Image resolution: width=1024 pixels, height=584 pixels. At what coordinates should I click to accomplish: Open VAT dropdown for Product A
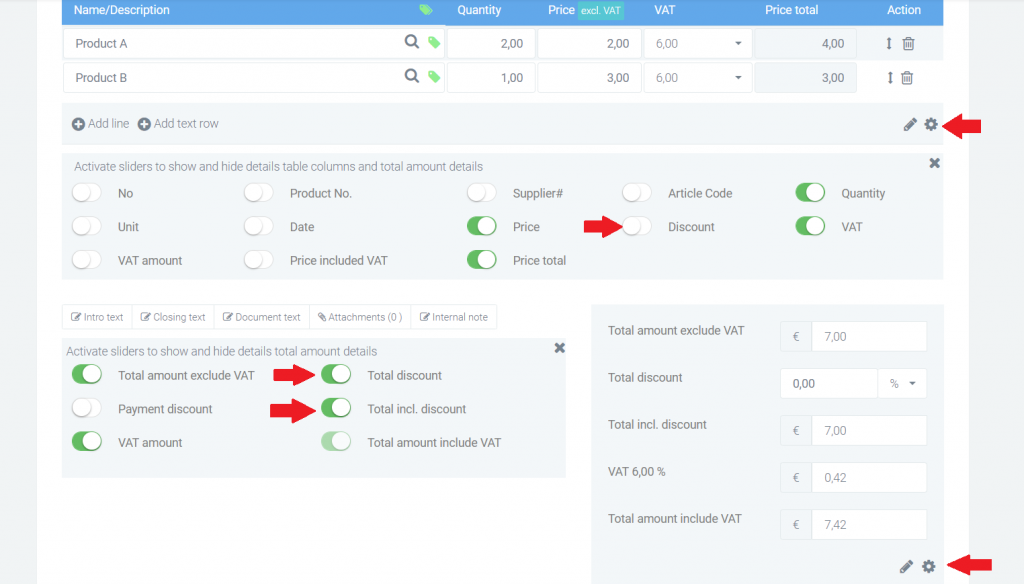coord(697,44)
